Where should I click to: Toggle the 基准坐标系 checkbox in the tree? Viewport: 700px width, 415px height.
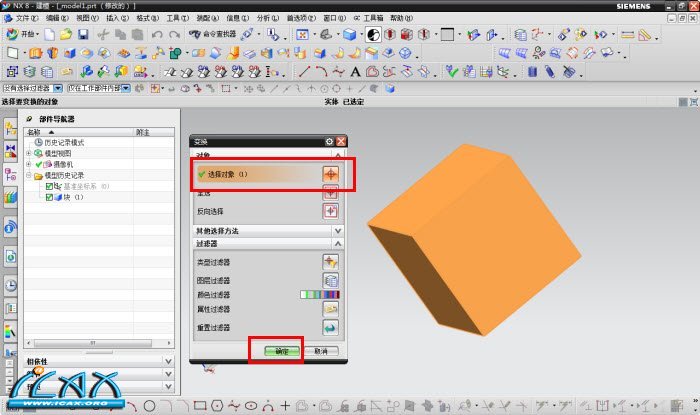point(50,186)
